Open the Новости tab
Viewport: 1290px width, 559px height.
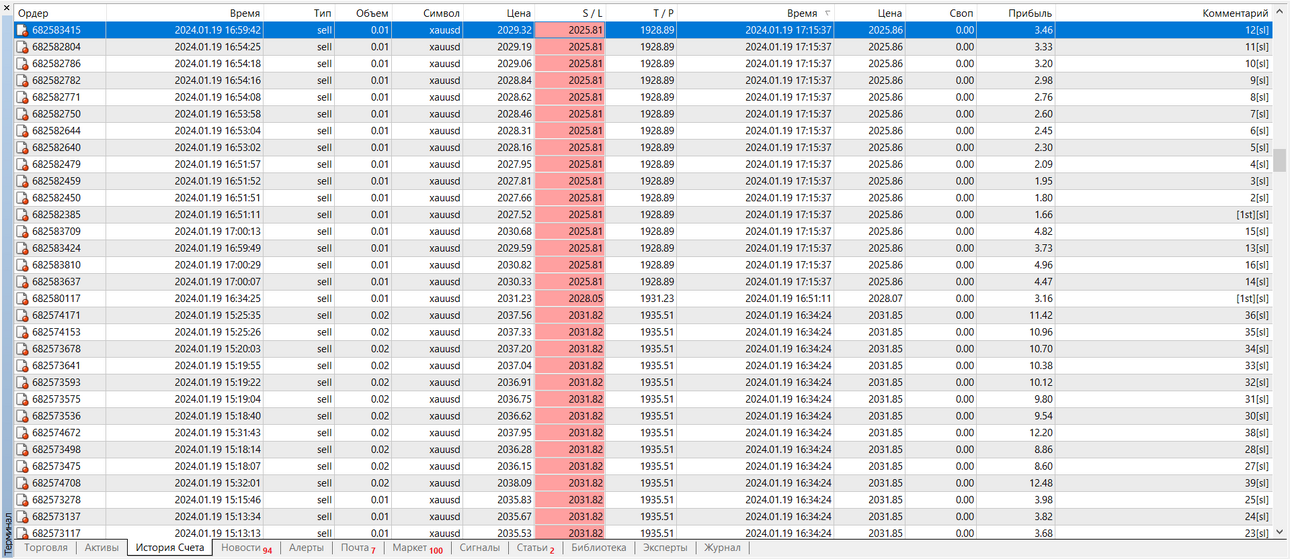tap(246, 548)
